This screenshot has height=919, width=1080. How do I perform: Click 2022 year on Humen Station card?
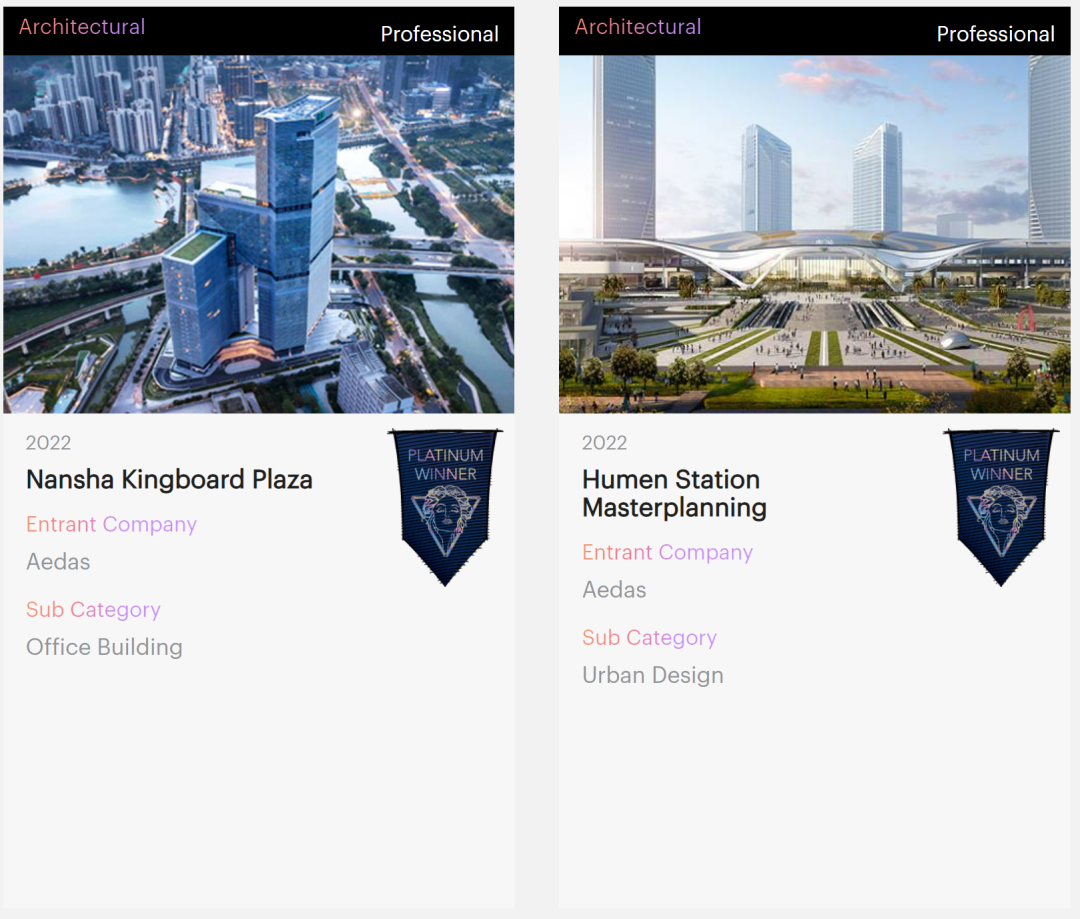[604, 443]
